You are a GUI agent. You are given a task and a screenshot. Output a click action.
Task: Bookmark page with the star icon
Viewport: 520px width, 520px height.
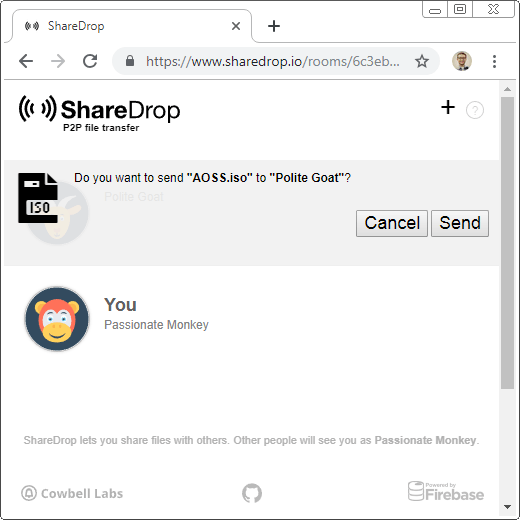(x=422, y=61)
